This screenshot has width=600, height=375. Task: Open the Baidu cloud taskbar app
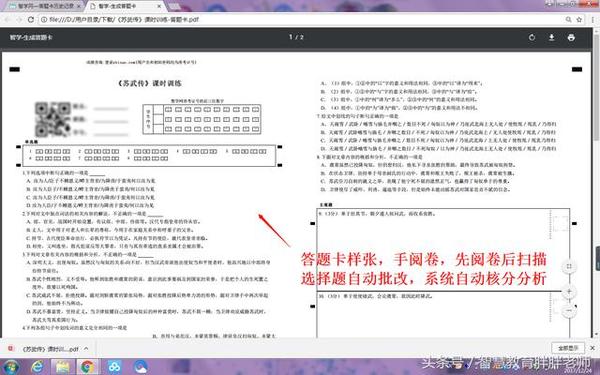114,367
